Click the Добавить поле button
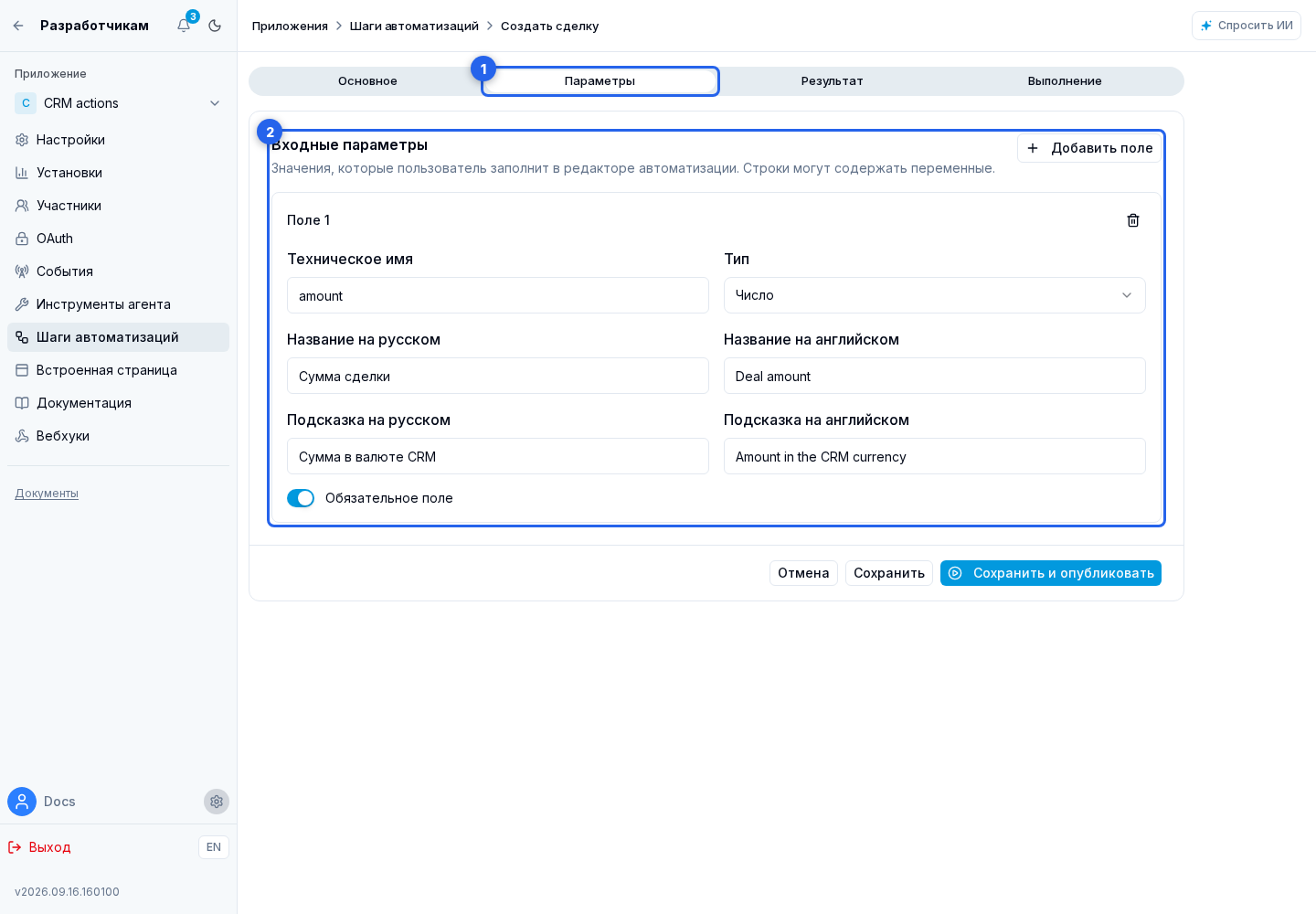Image resolution: width=1316 pixels, height=914 pixels. click(x=1089, y=148)
